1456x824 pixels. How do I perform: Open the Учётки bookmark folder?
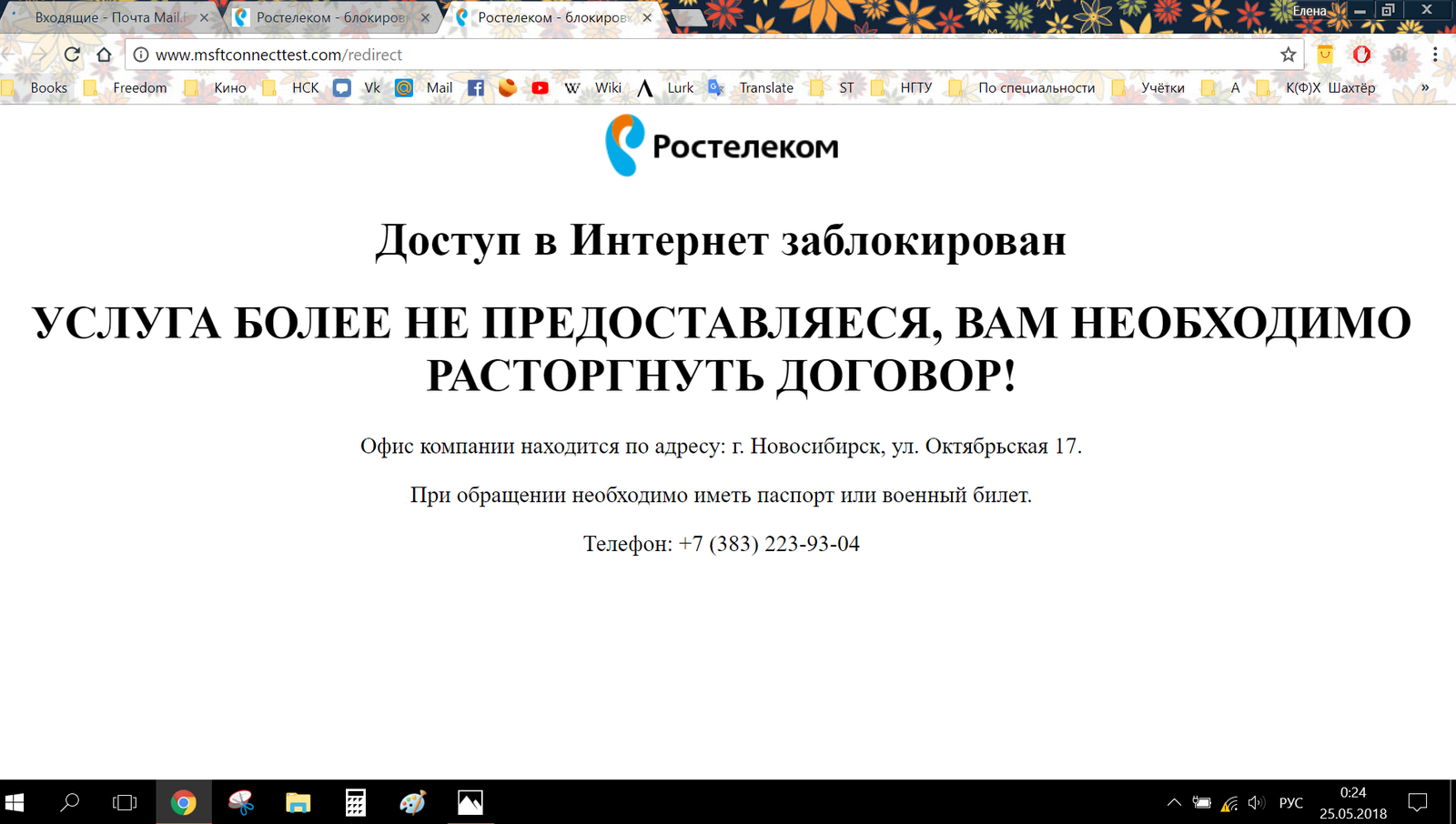1148,87
